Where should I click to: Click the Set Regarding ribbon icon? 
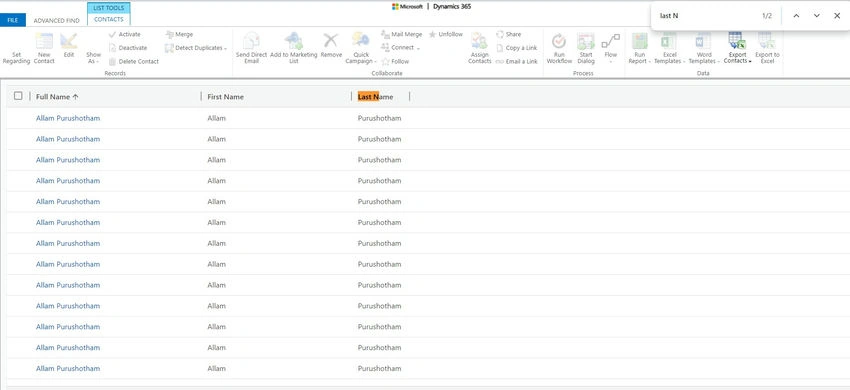coord(16,57)
